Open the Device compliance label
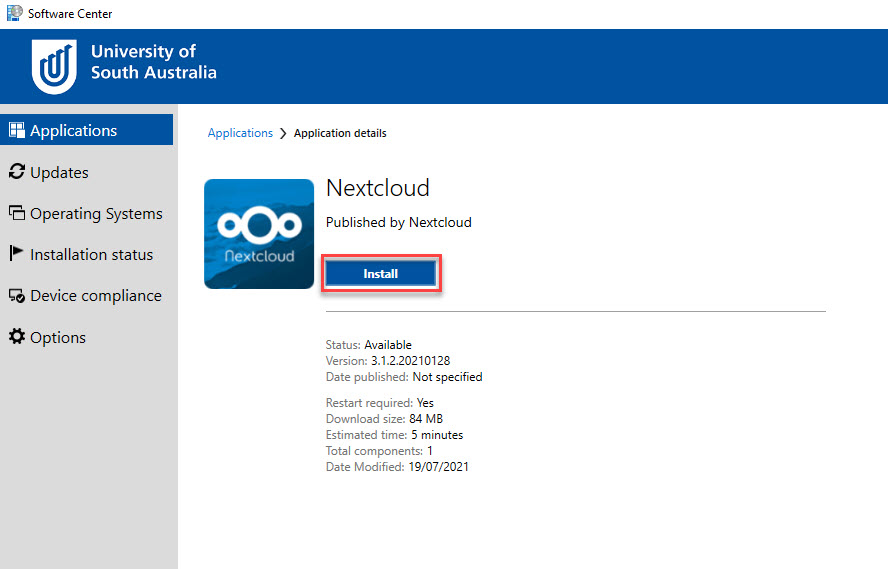This screenshot has height=569, width=888. pos(95,296)
